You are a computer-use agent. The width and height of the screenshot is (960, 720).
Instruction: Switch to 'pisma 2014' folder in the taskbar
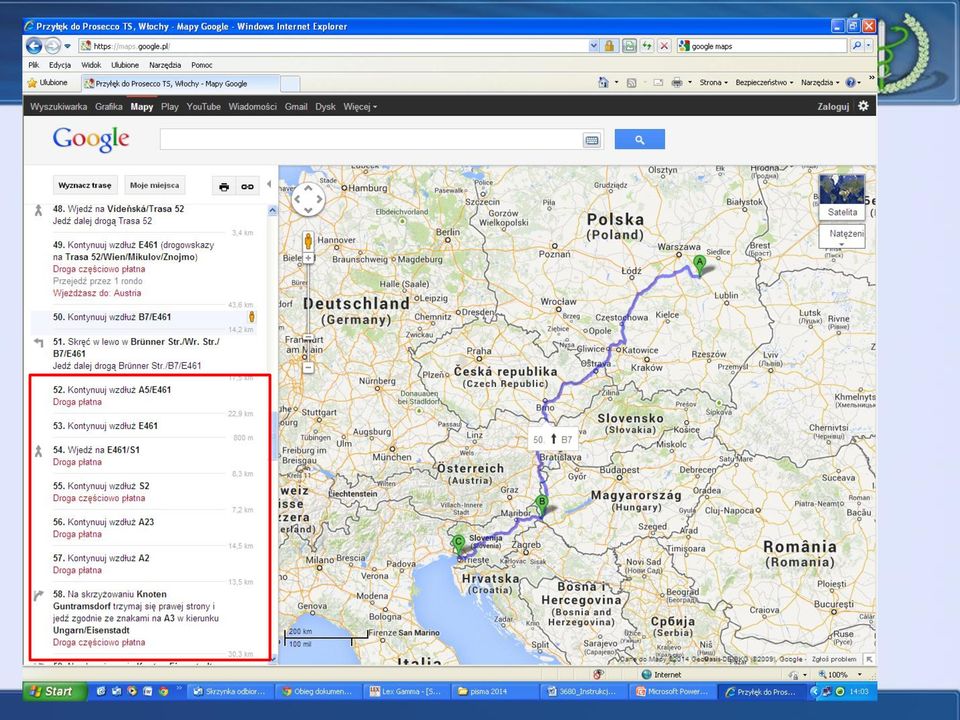[x=495, y=691]
